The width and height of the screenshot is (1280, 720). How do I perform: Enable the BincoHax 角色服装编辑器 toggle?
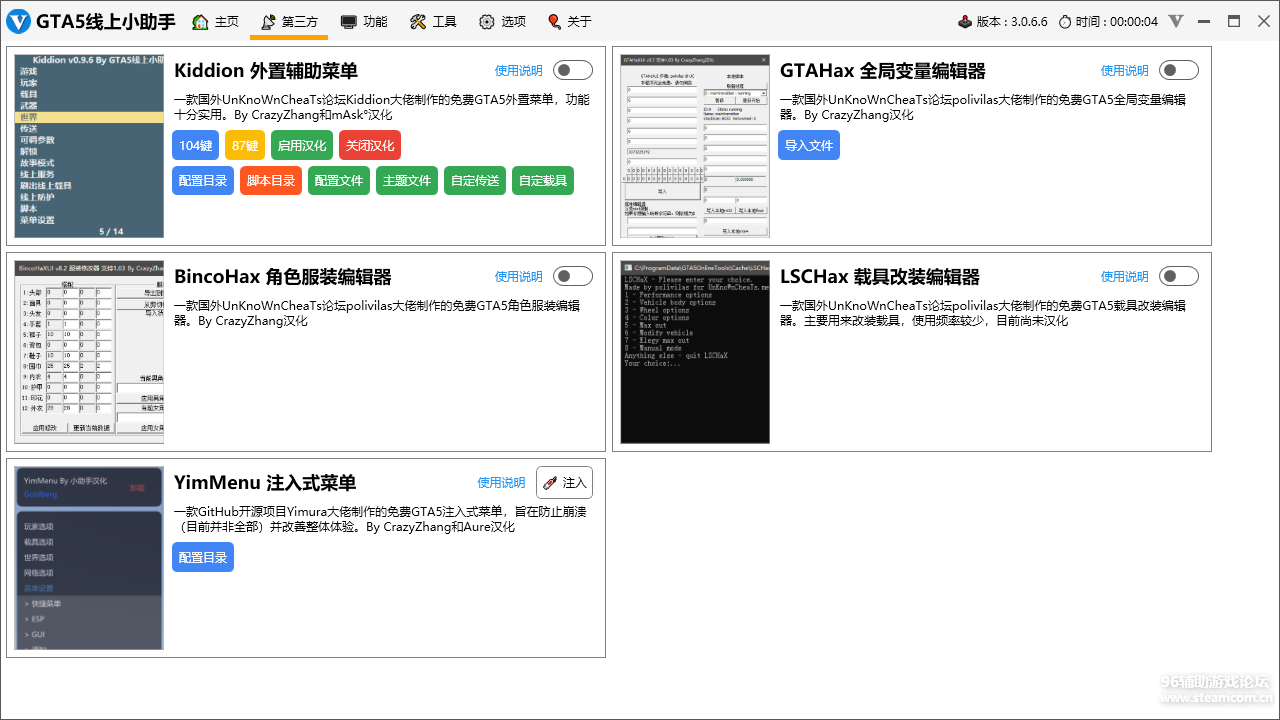tap(573, 276)
